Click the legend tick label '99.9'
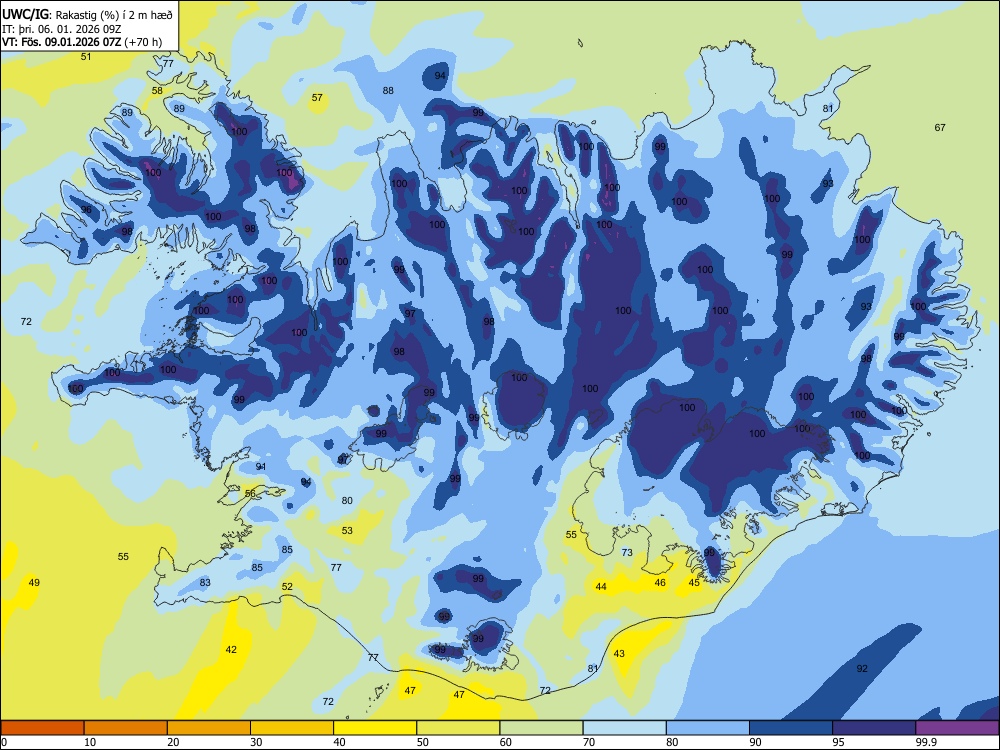The image size is (1000, 750). (925, 742)
